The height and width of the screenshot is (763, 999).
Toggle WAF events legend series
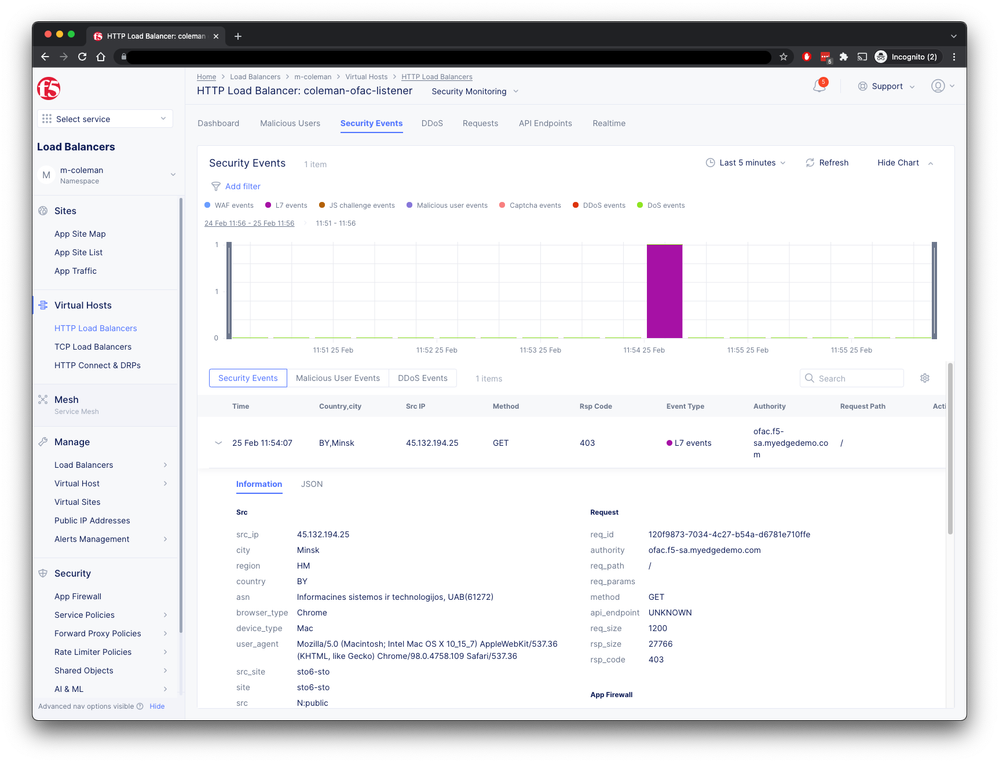(229, 205)
